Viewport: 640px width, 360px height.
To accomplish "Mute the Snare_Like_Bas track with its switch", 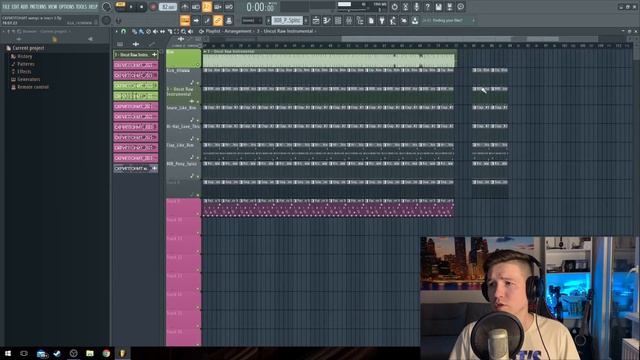I will pyautogui.click(x=198, y=120).
